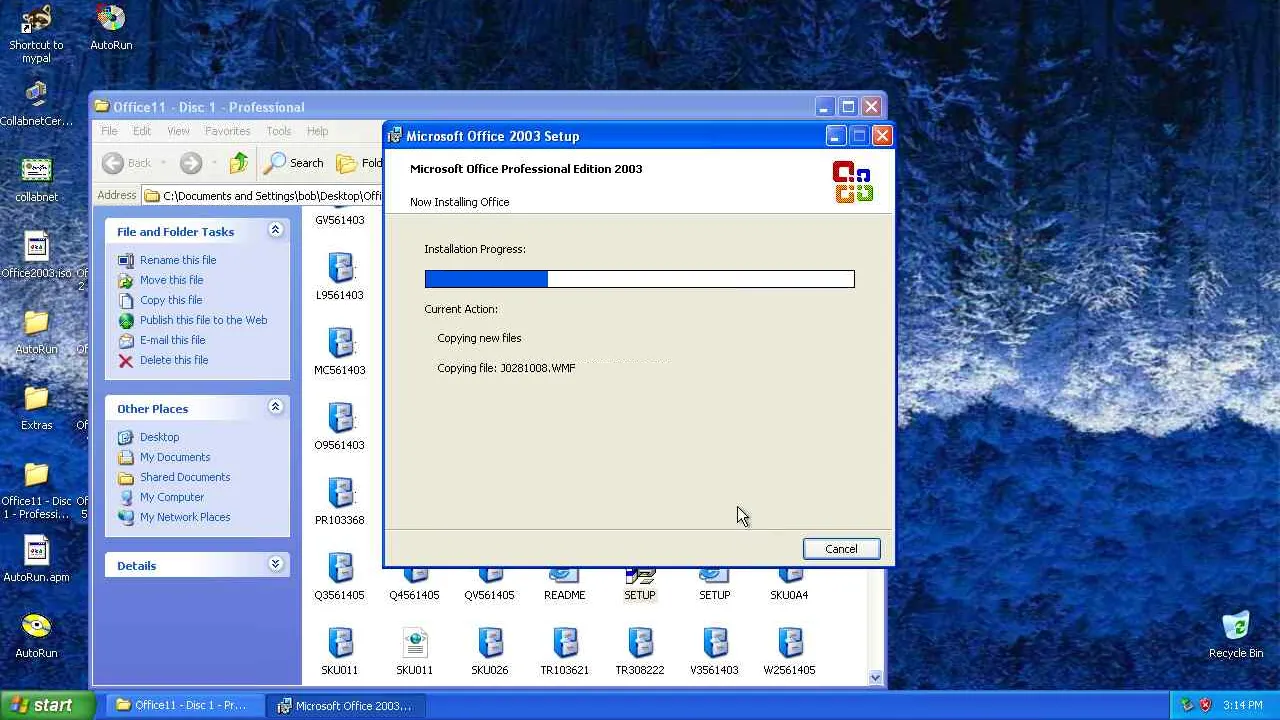Select the TR308222 installer file
The width and height of the screenshot is (1280, 720).
640,652
